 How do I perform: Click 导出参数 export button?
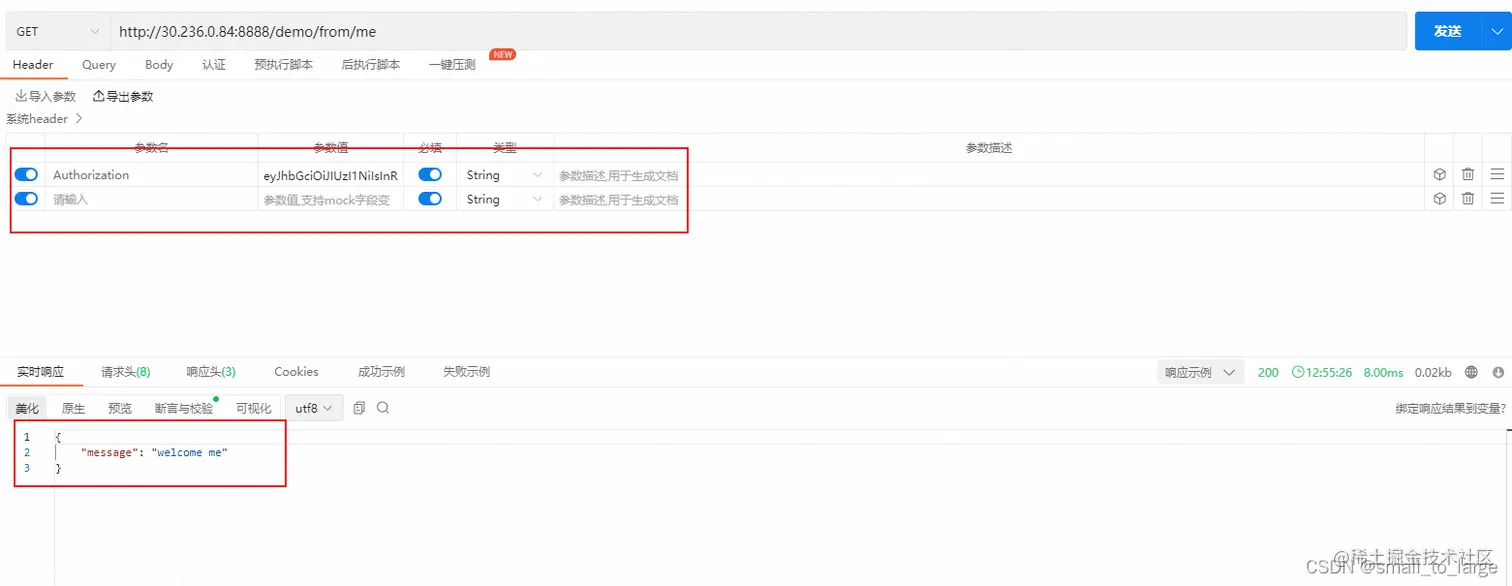point(123,96)
